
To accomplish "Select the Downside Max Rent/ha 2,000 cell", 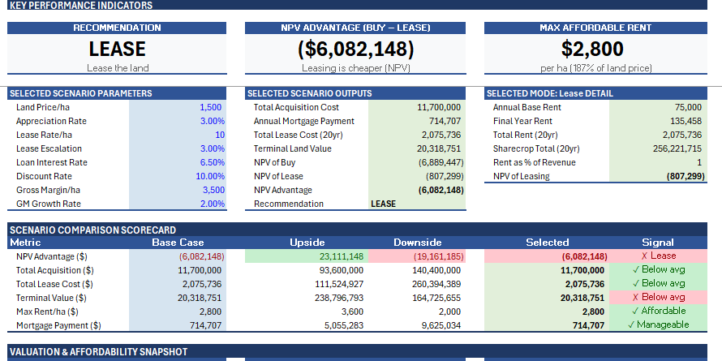I will tap(417, 312).
